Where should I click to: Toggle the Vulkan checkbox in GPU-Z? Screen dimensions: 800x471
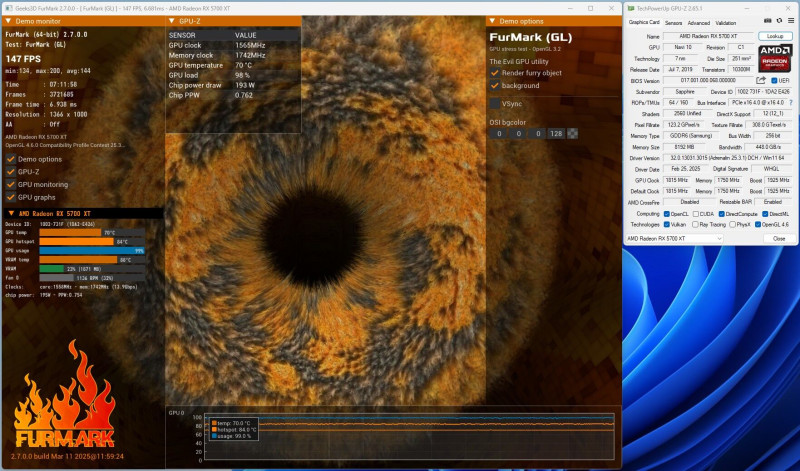coord(666,225)
